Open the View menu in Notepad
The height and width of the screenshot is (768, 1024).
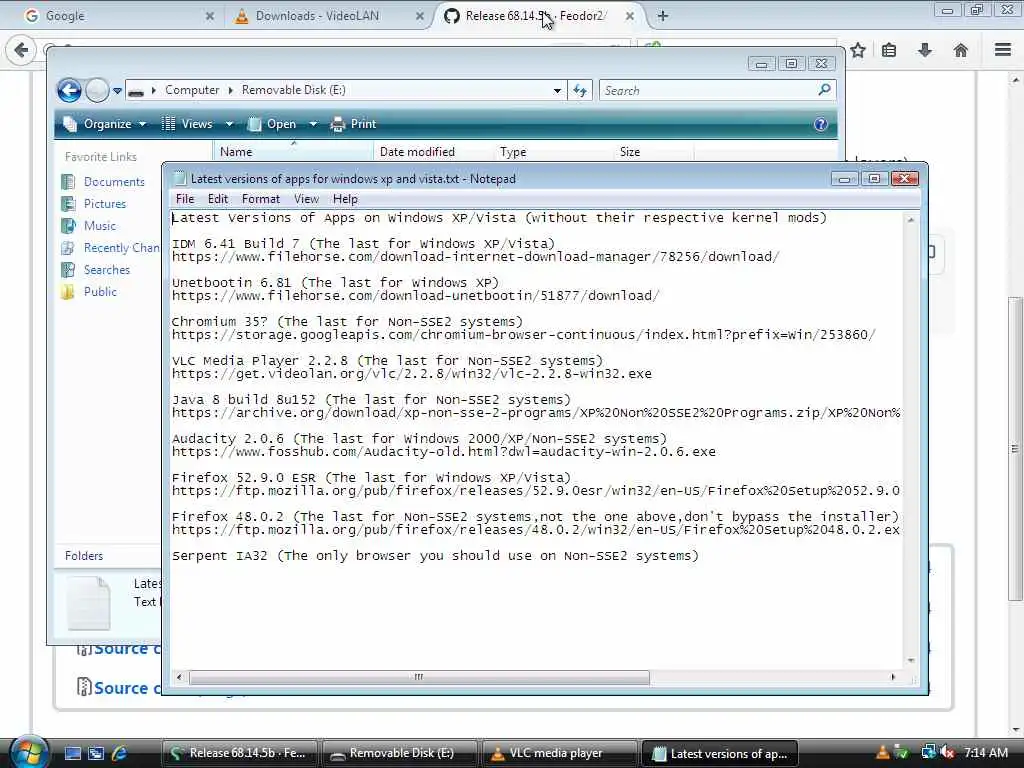pyautogui.click(x=306, y=199)
